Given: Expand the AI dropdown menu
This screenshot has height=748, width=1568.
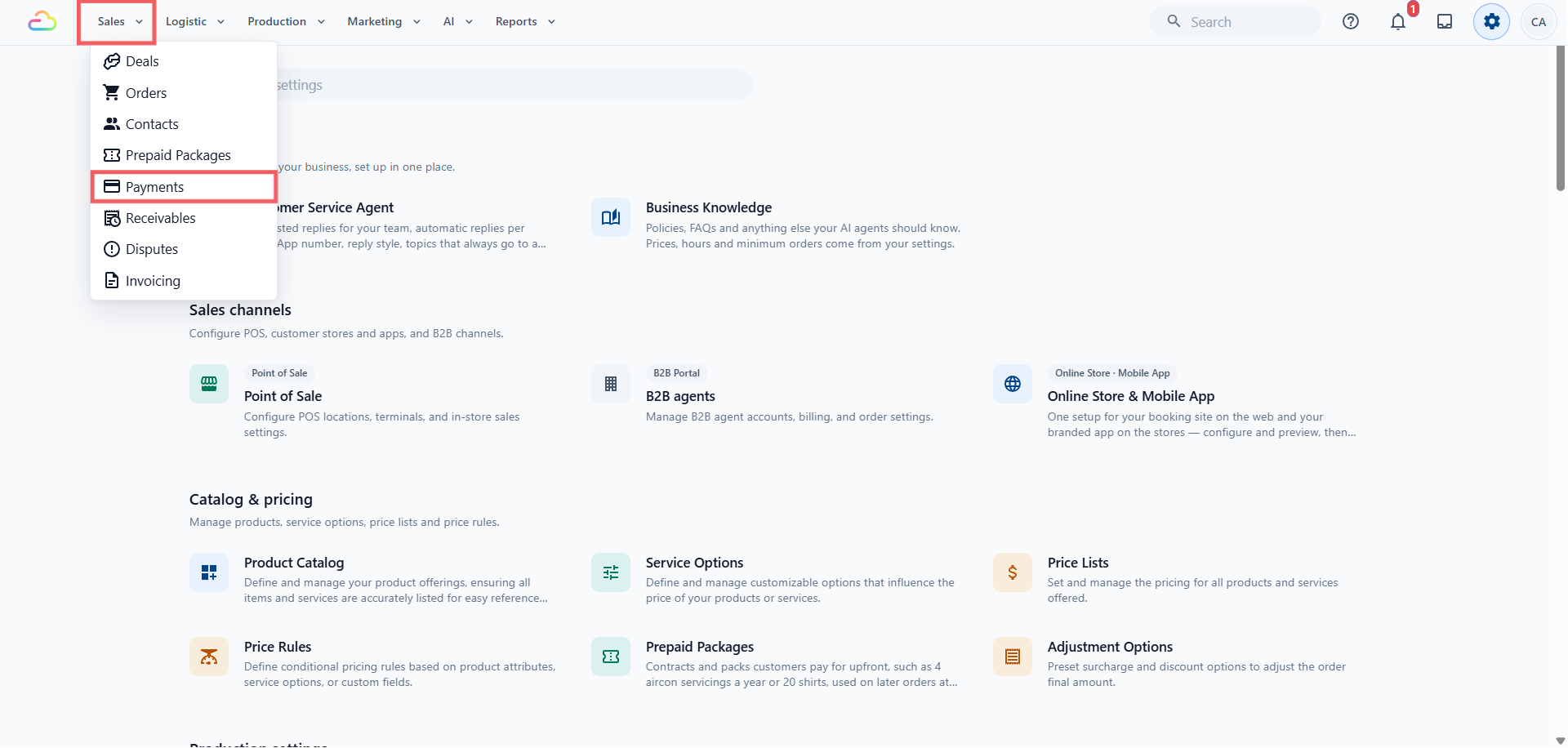Looking at the screenshot, I should coord(457,22).
